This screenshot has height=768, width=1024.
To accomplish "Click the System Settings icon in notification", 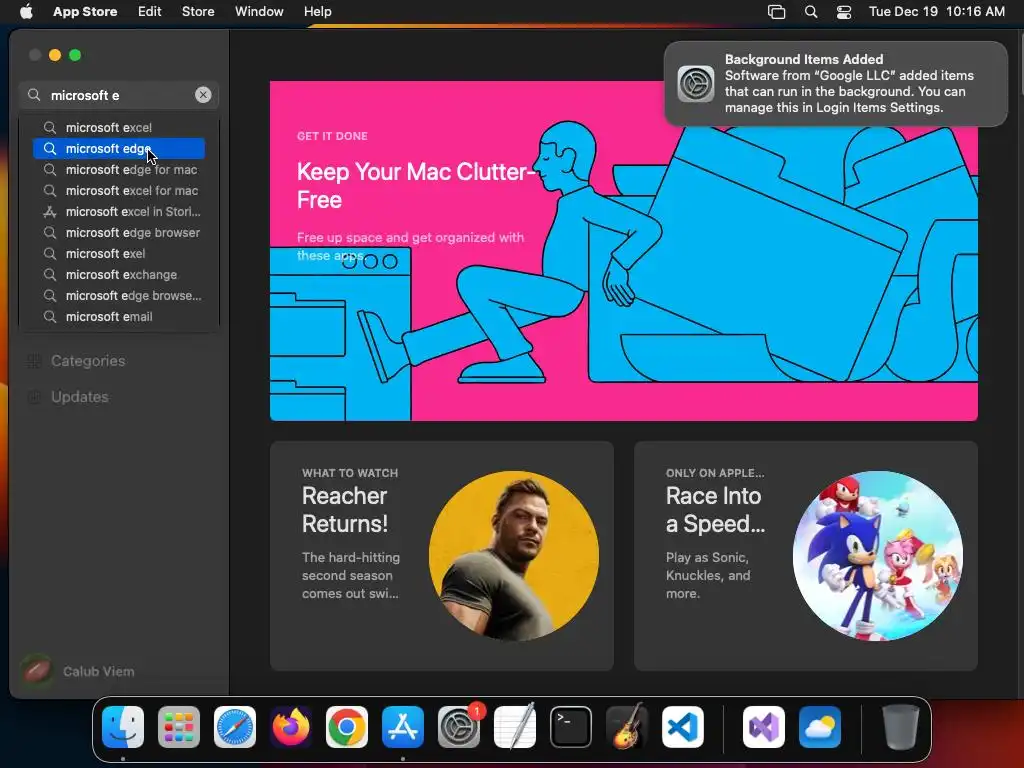I will pyautogui.click(x=696, y=84).
